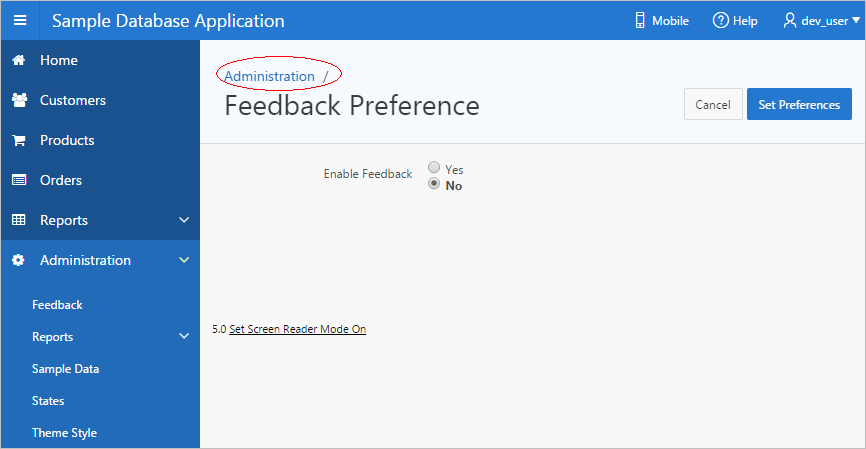Expand the top-level Reports chevron
The height and width of the screenshot is (449, 866).
(x=184, y=220)
